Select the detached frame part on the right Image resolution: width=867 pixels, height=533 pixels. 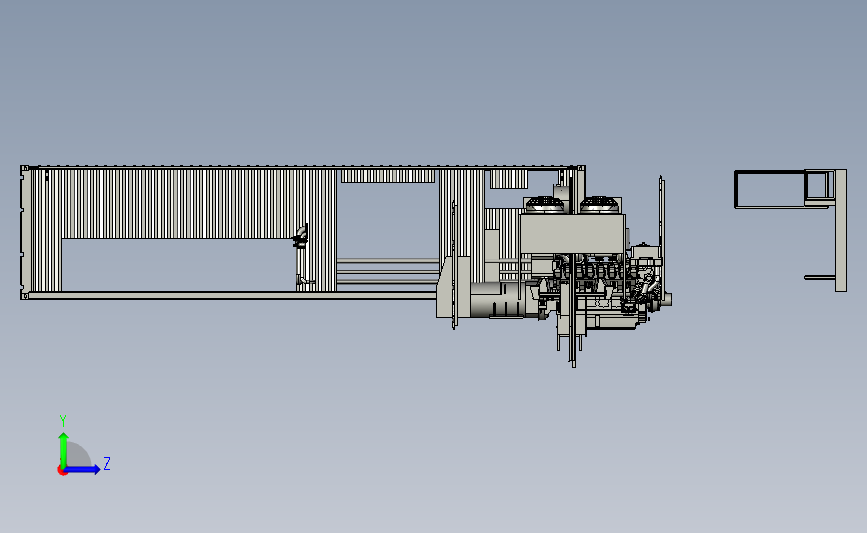point(791,230)
